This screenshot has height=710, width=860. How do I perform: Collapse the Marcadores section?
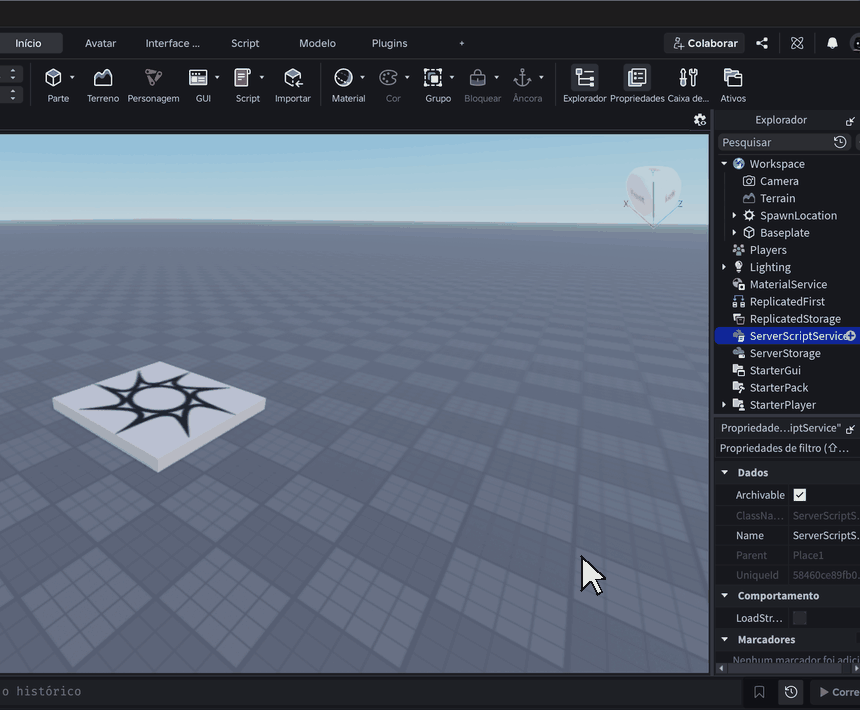pyautogui.click(x=725, y=639)
